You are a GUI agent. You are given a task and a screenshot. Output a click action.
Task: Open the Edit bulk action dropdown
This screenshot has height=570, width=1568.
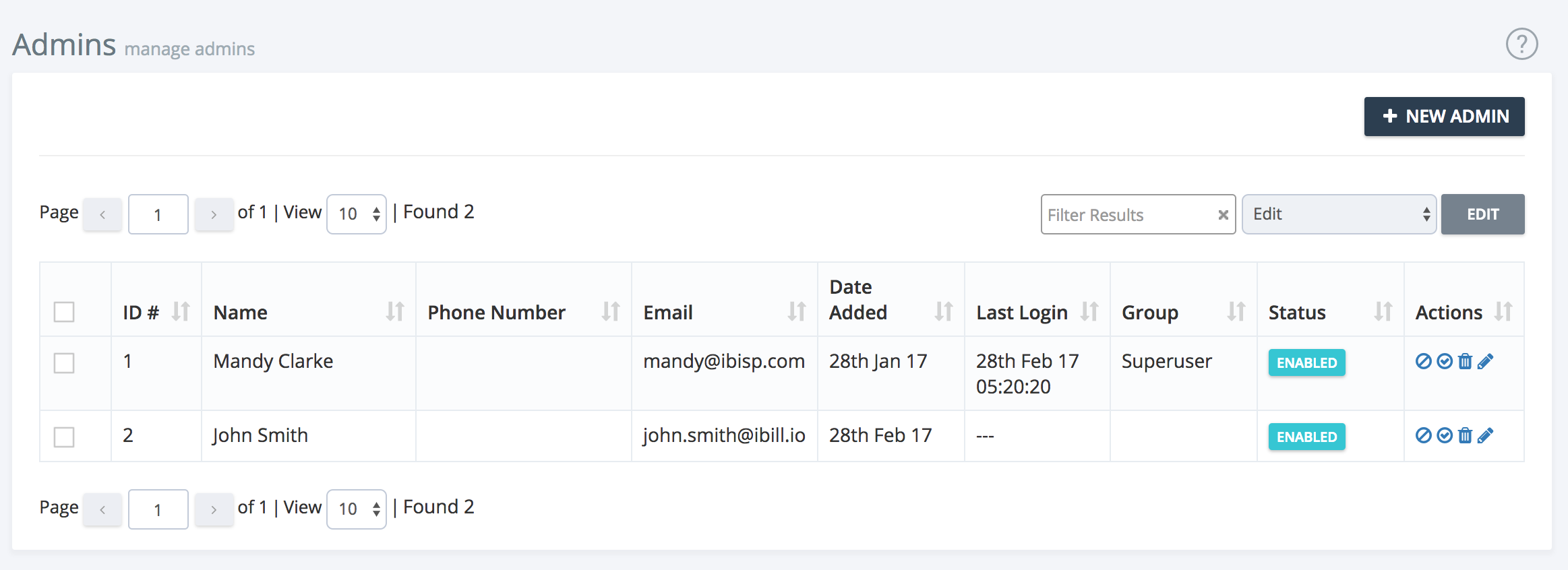pos(1338,214)
